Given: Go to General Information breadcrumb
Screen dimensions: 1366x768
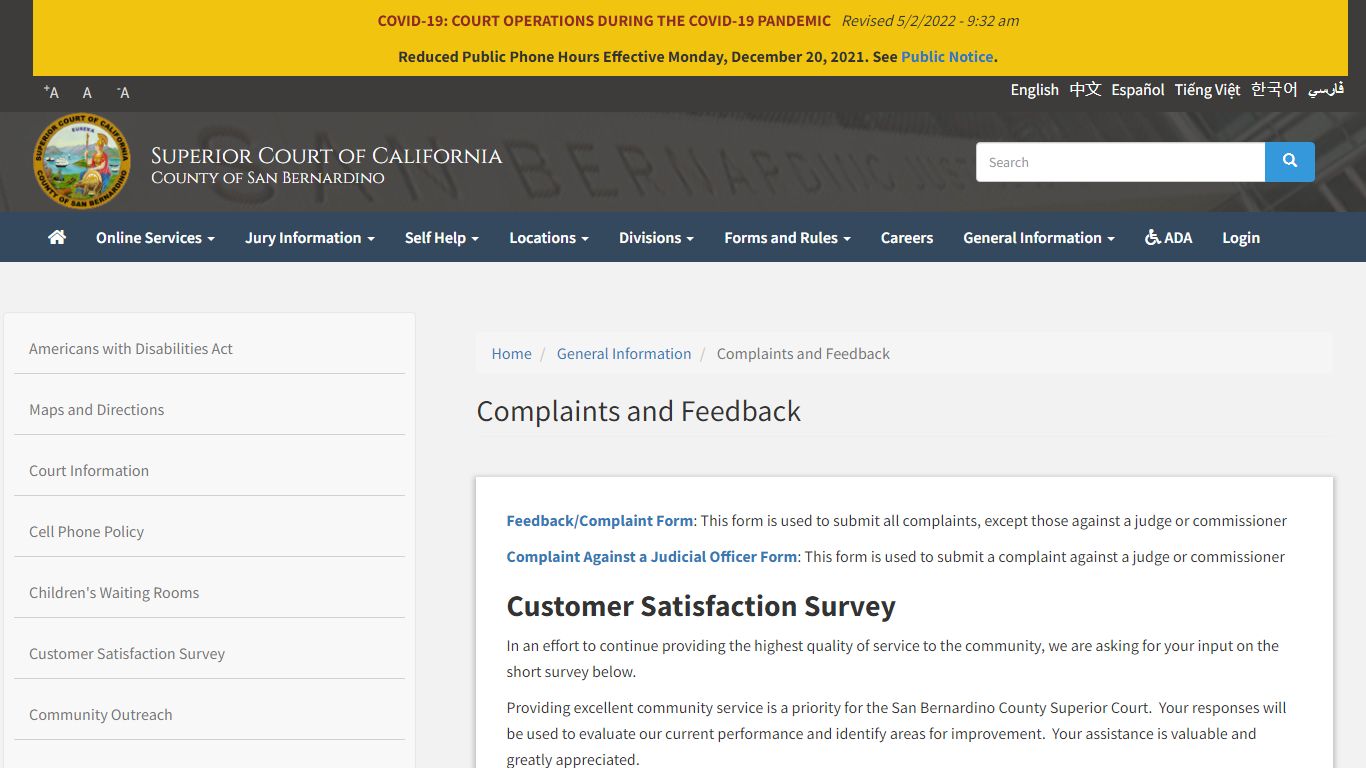Looking at the screenshot, I should coord(624,353).
